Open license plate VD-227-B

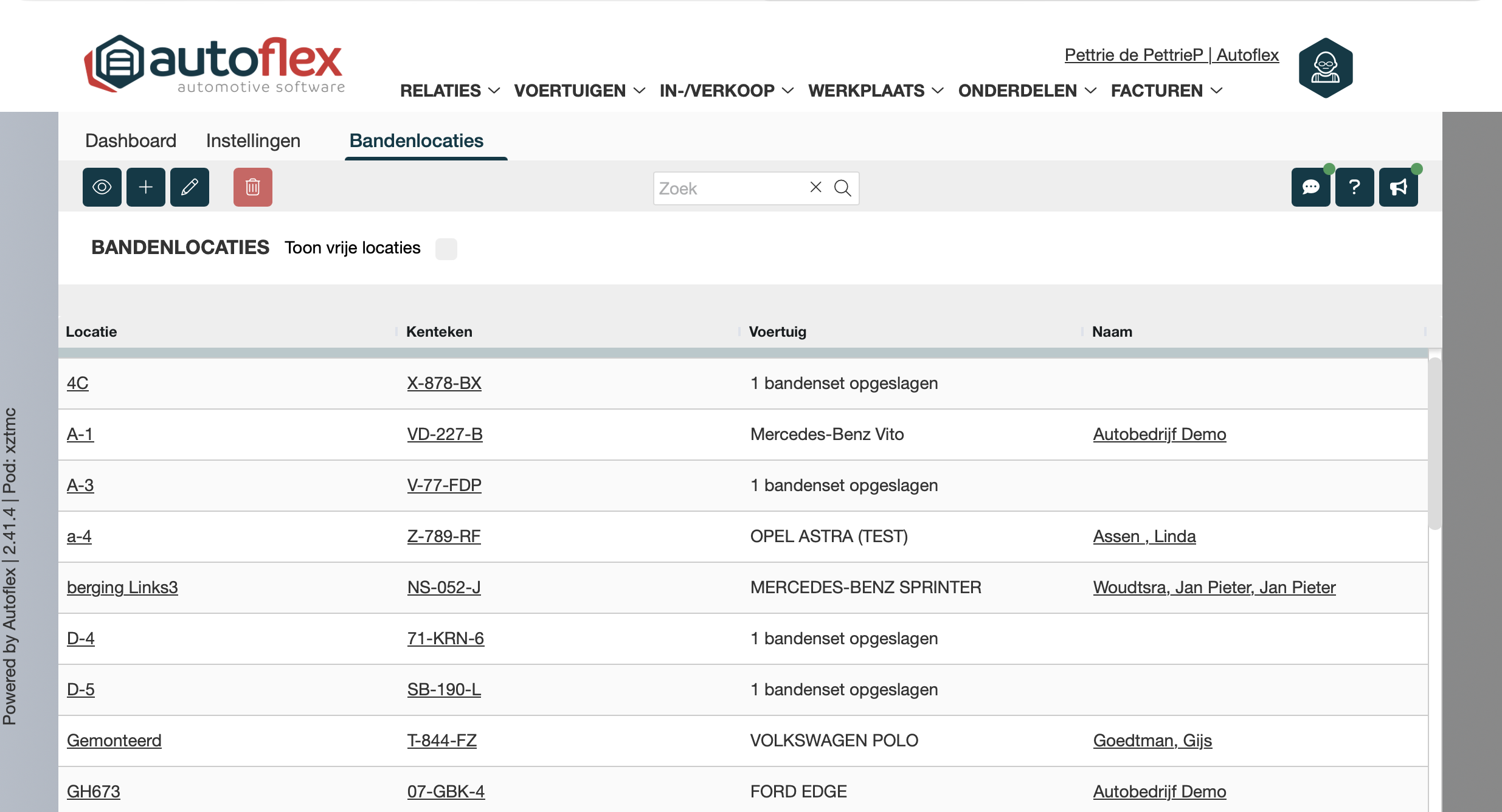pos(445,434)
